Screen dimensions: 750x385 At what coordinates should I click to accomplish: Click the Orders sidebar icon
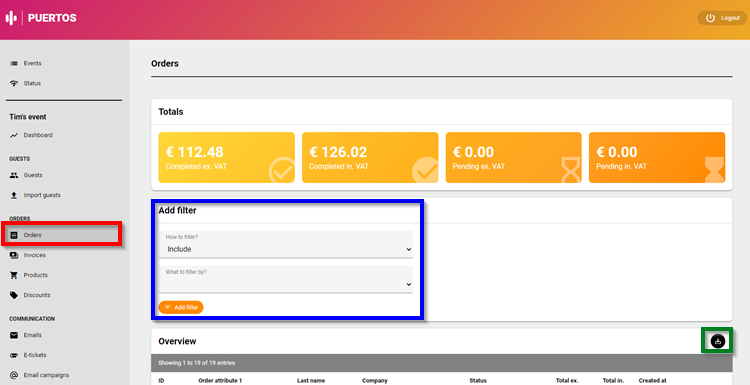coord(14,235)
